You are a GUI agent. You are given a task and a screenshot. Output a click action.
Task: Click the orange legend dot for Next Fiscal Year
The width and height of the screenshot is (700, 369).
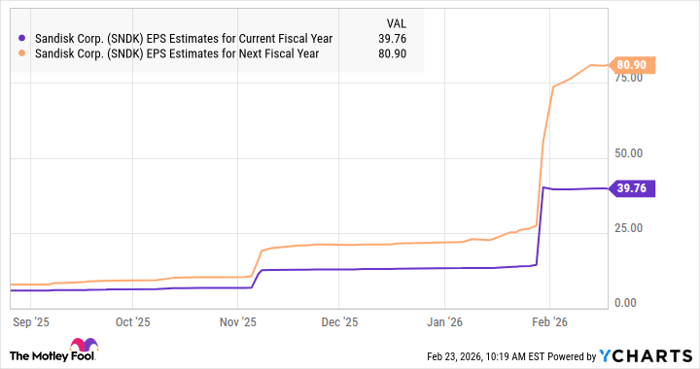pos(22,54)
